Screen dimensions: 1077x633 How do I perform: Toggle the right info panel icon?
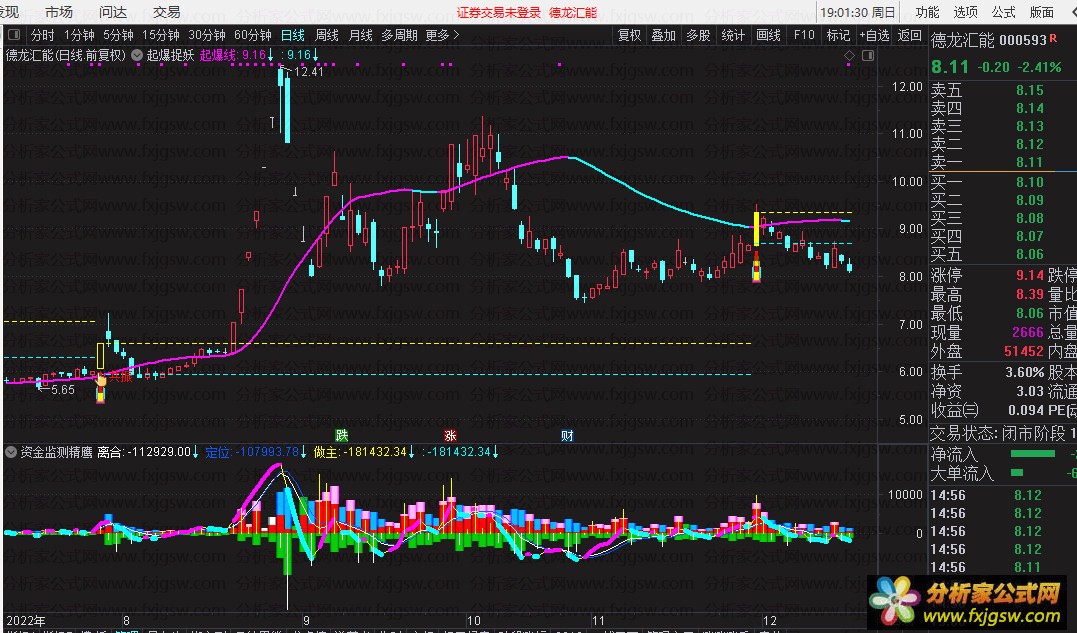point(868,56)
